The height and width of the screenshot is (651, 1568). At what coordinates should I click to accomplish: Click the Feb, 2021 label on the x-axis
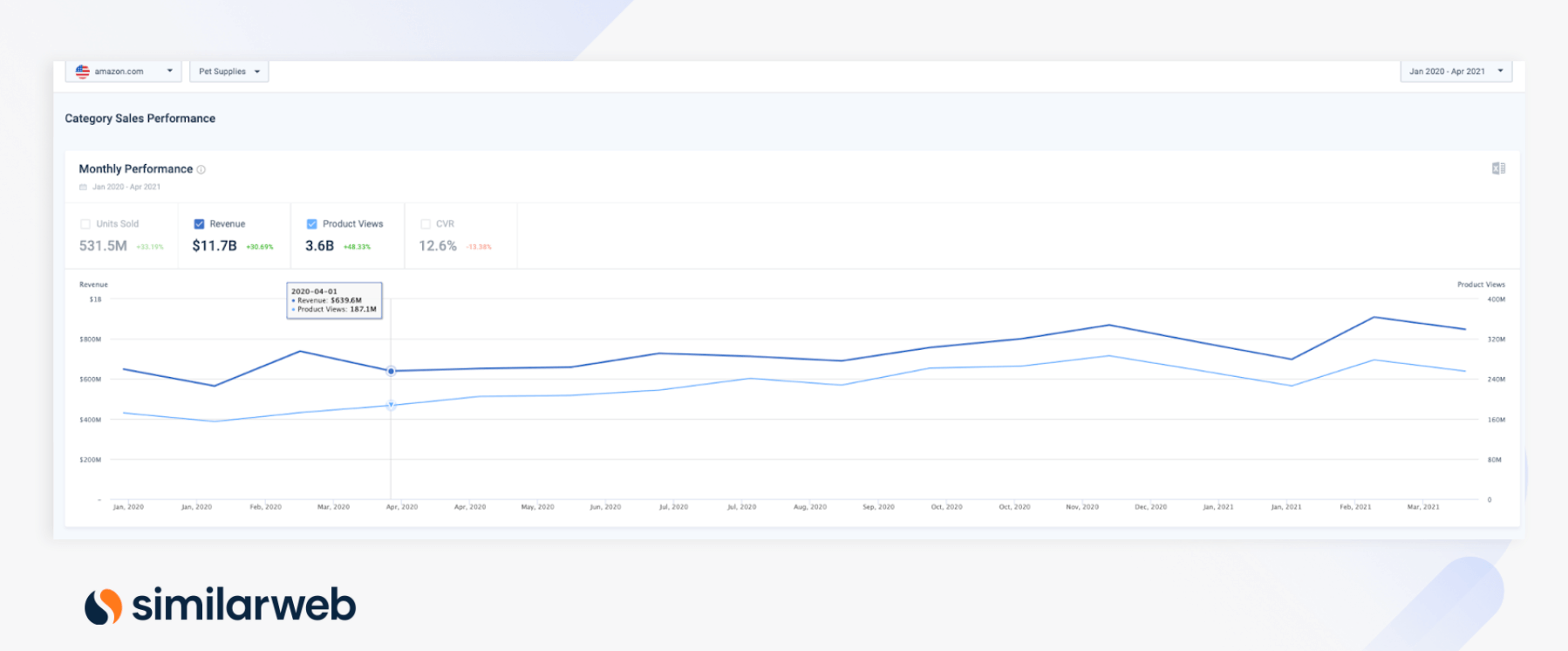click(x=1355, y=507)
